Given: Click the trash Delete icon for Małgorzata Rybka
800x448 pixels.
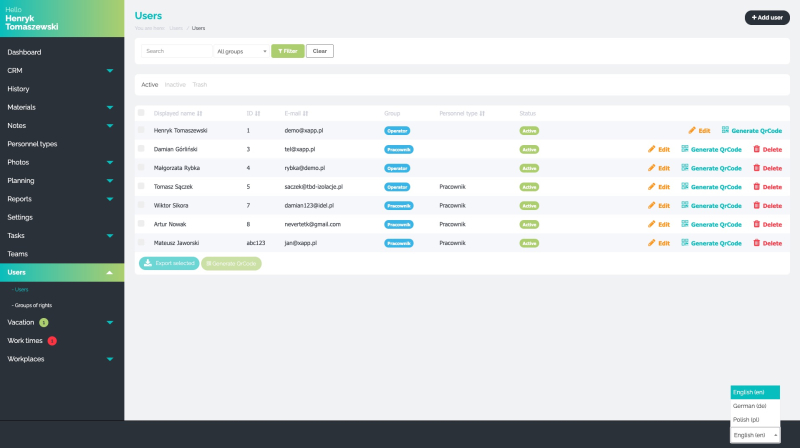Looking at the screenshot, I should 757,168.
